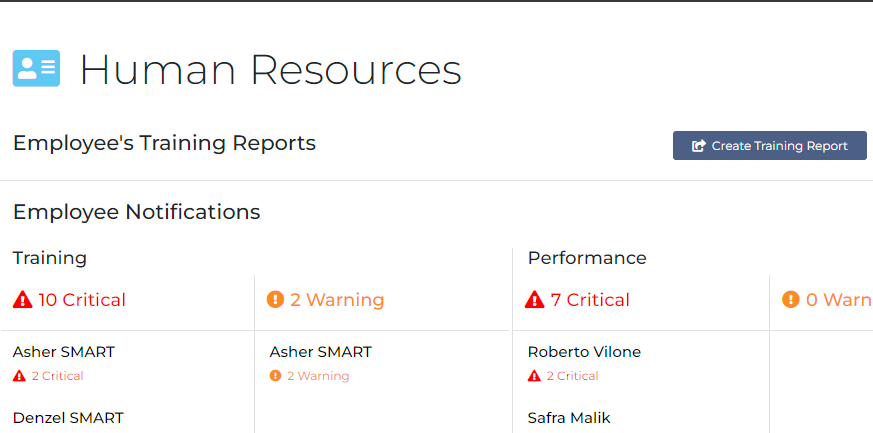
Task: Click orange alert icon beside Training 2 Warning
Action: tap(276, 300)
